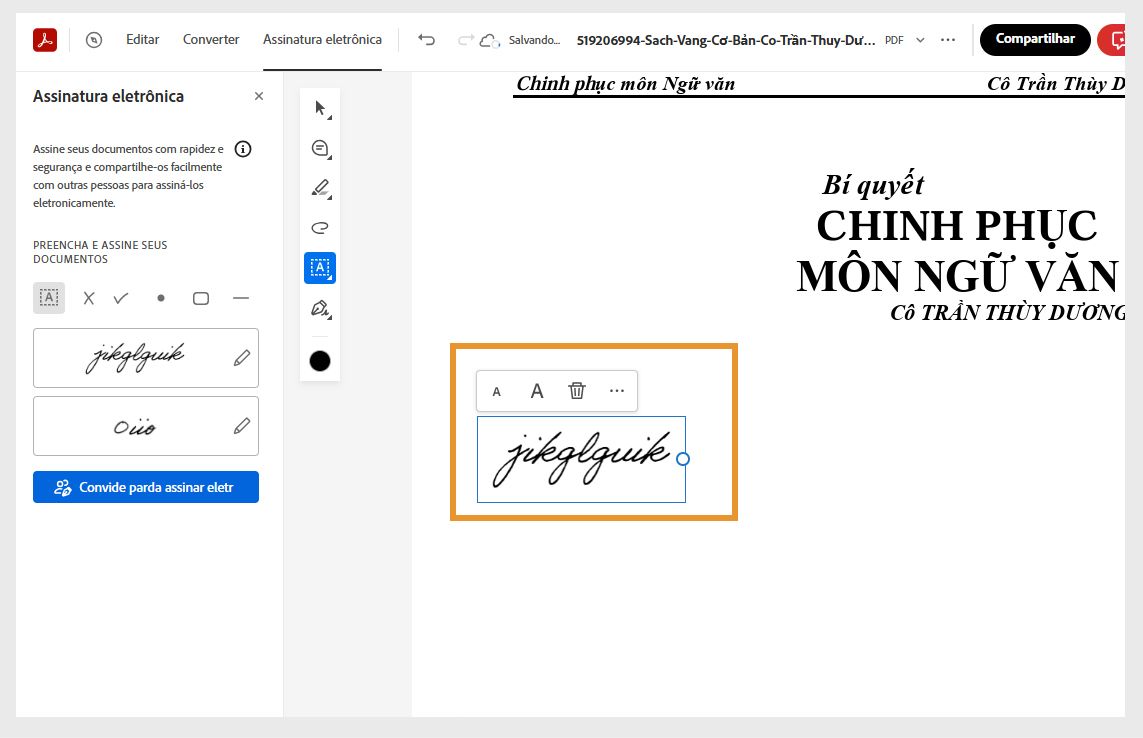Click the PDF file name title
Screen dimensions: 1143x738
pos(726,40)
